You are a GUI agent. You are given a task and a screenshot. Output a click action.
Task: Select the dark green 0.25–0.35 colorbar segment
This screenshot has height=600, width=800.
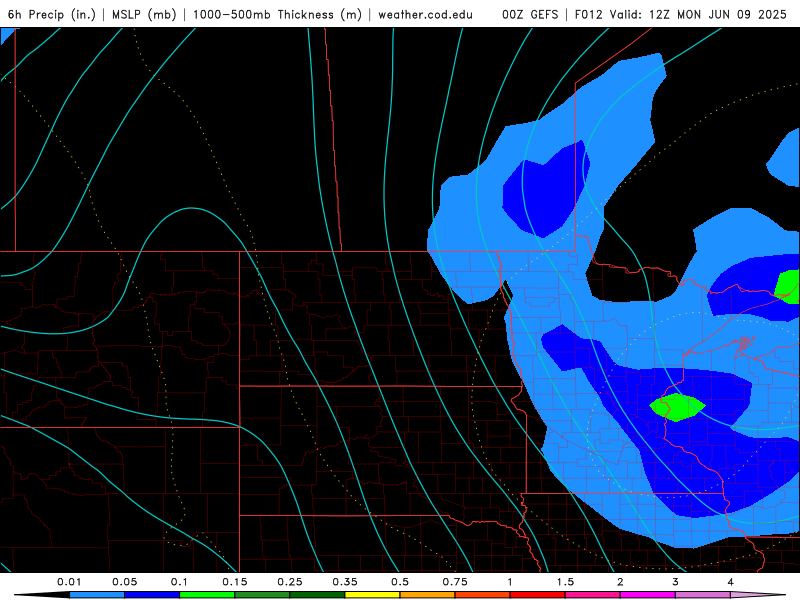(317, 595)
